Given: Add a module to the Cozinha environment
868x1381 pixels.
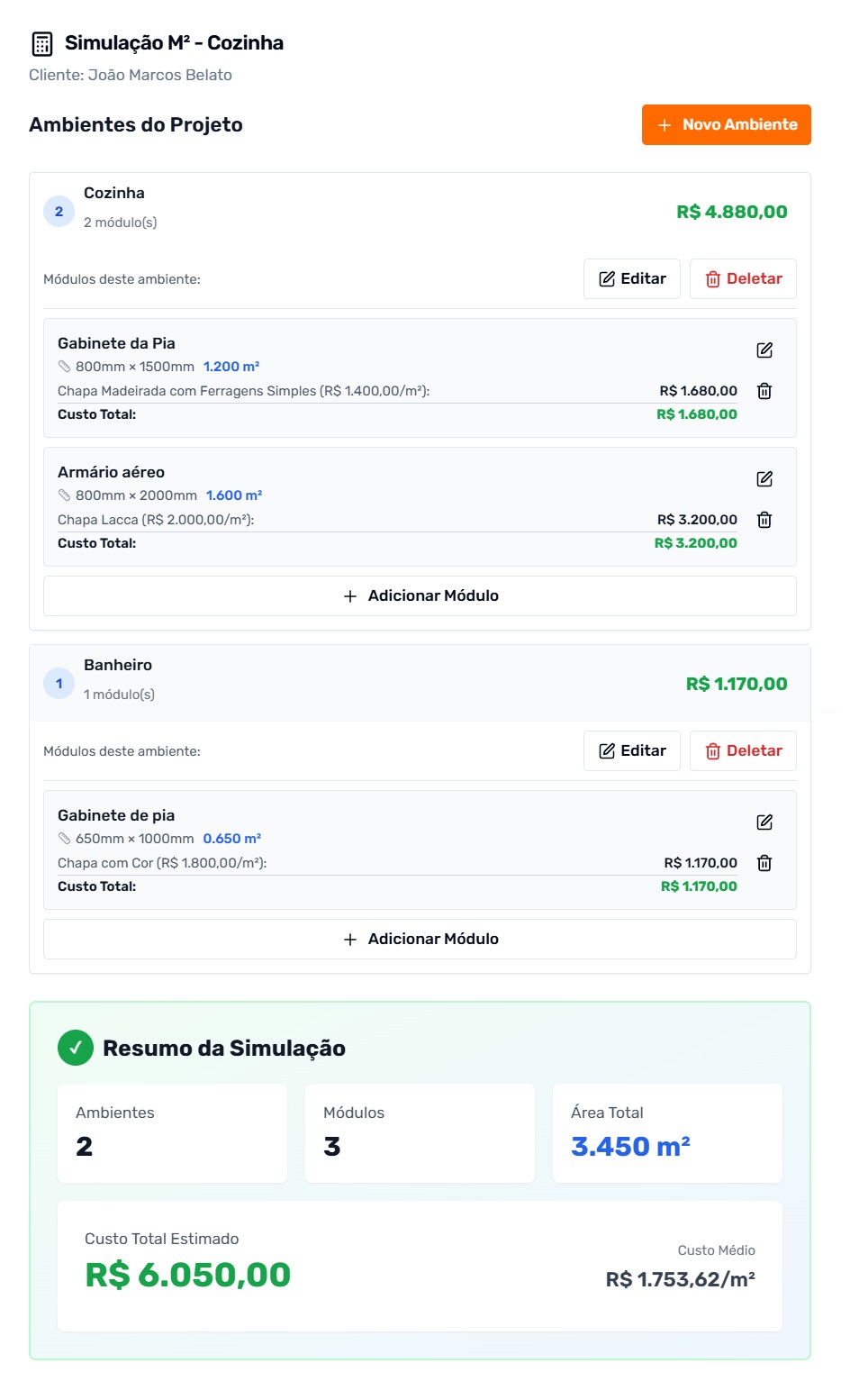Looking at the screenshot, I should (420, 596).
